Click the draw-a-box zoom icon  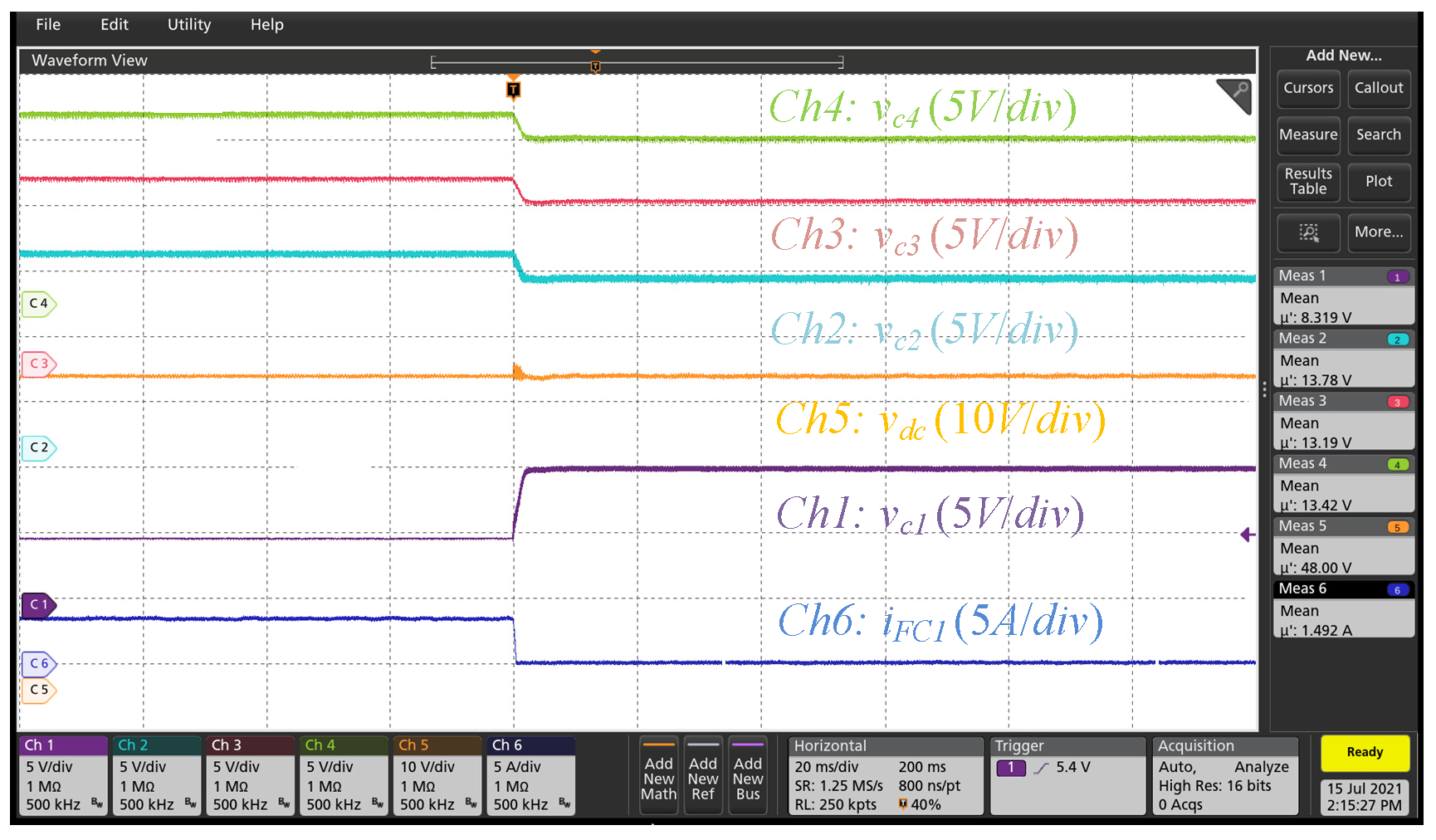pyautogui.click(x=1308, y=232)
